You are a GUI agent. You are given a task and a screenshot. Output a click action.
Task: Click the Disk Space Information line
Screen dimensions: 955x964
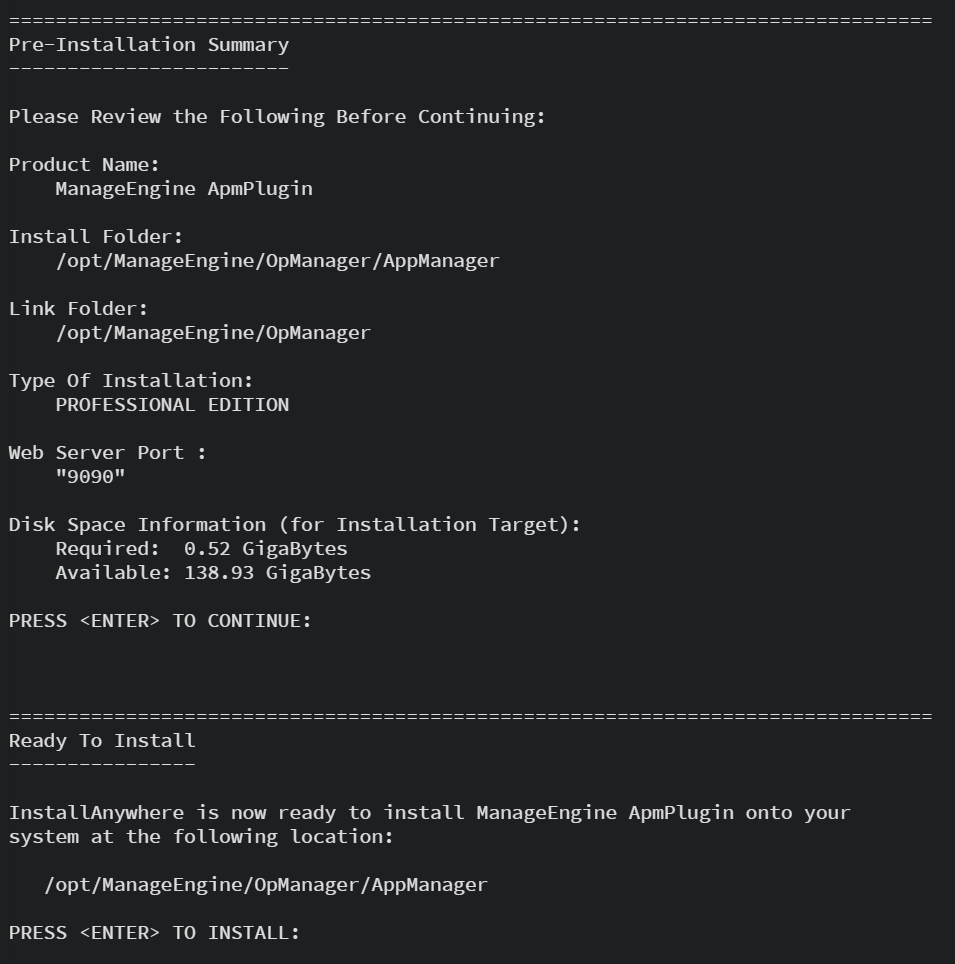(294, 524)
